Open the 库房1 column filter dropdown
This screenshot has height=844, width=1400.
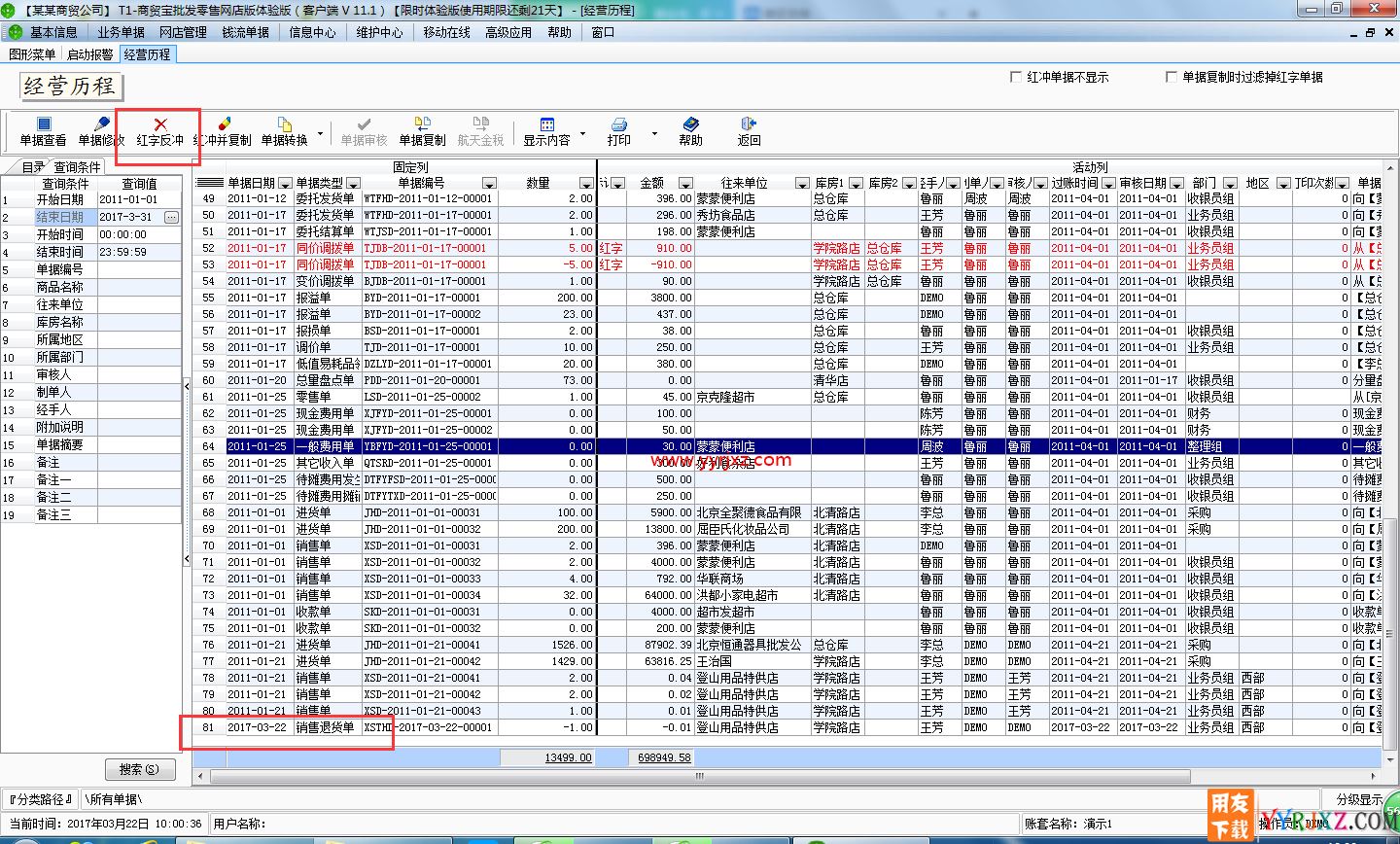click(x=856, y=183)
